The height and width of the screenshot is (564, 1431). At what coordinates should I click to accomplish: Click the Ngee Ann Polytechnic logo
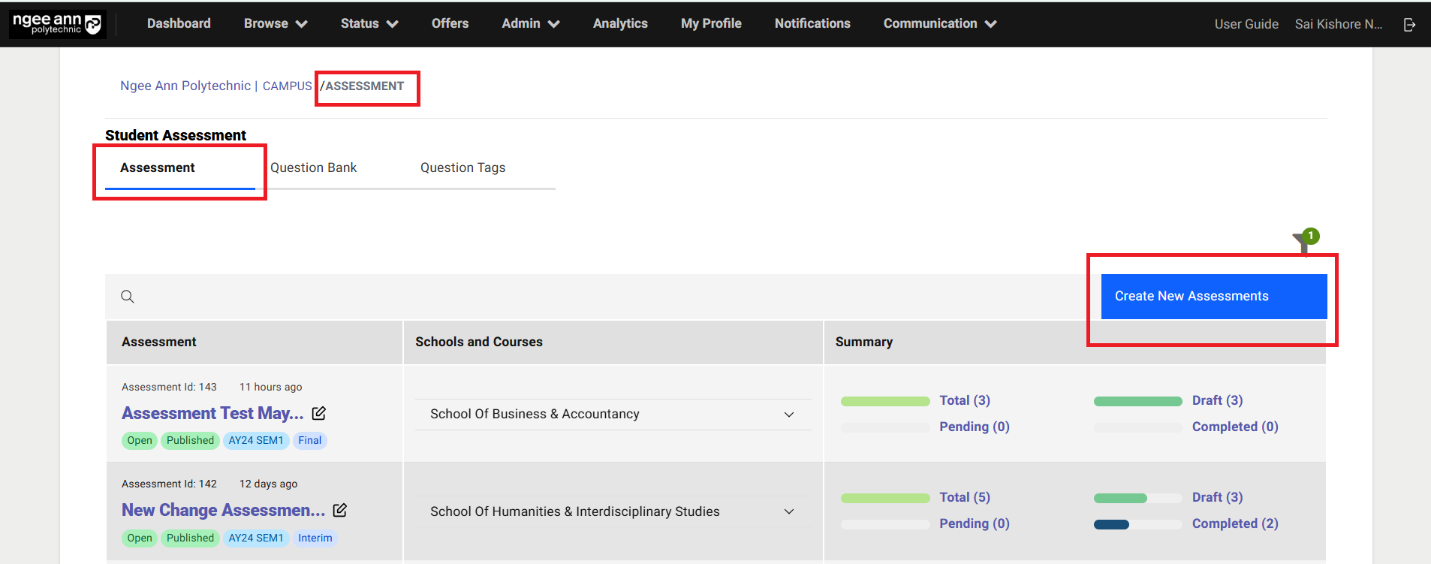click(x=57, y=24)
